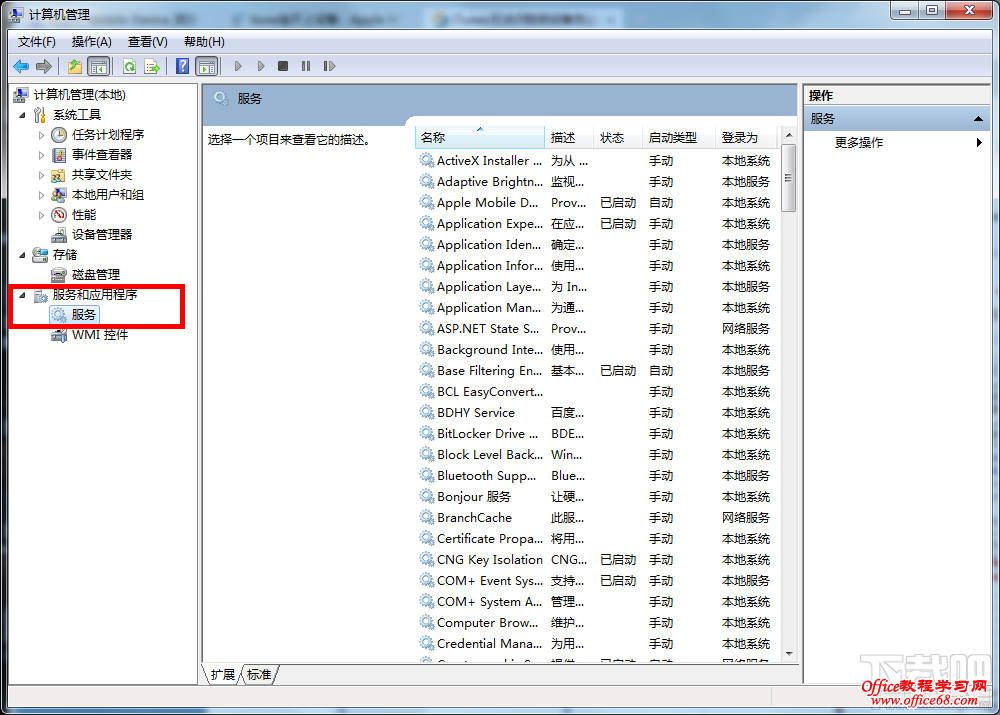Collapse the 服务和应用程序 tree node
Screen dimensions: 1000x715
[x=22, y=295]
